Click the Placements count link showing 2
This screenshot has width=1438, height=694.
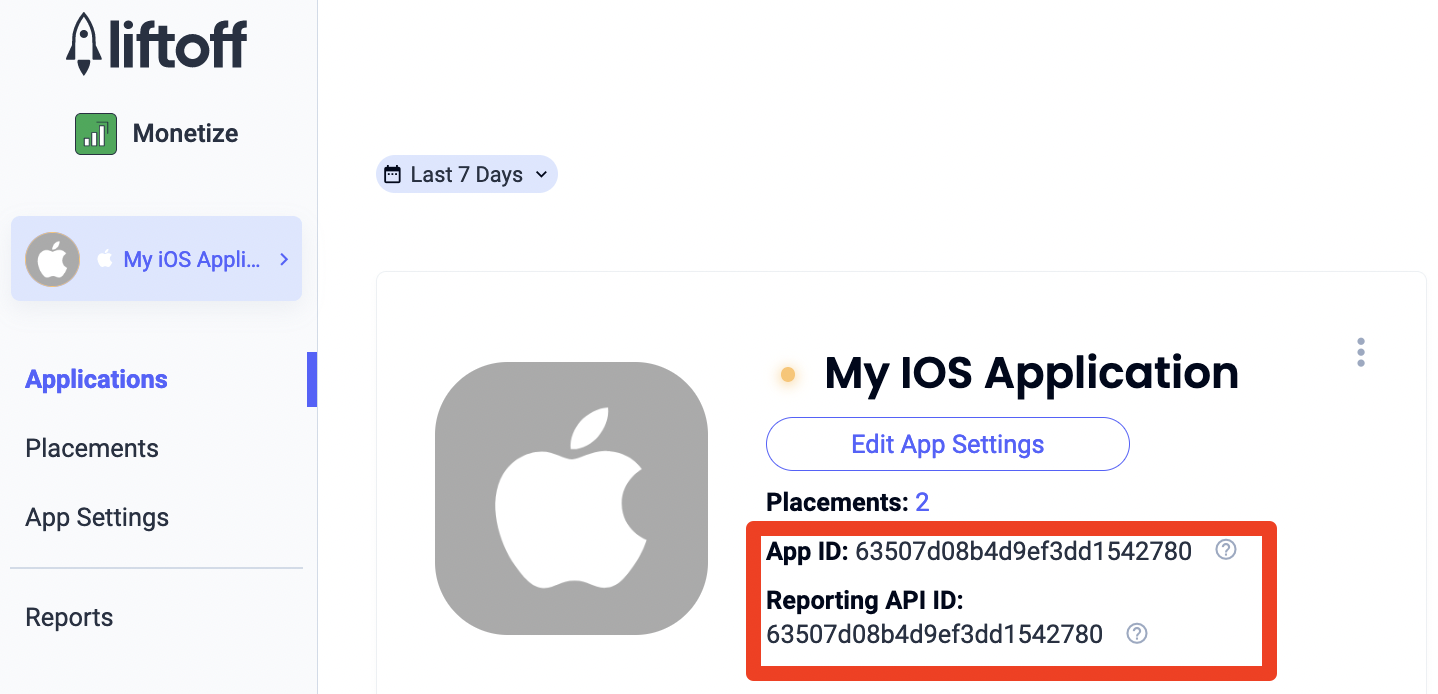point(922,502)
